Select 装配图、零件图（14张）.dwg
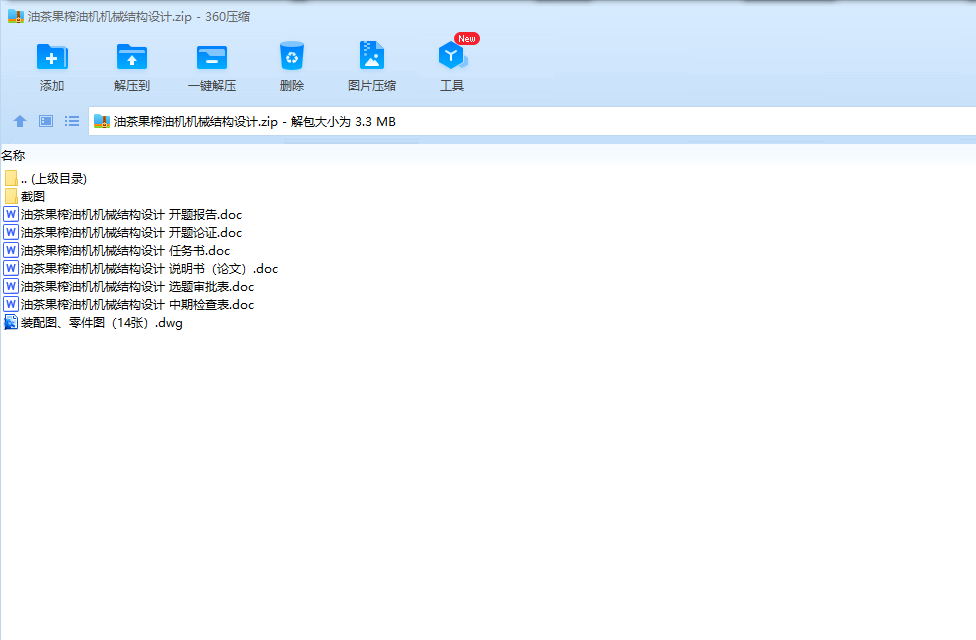This screenshot has height=640, width=976. (101, 323)
